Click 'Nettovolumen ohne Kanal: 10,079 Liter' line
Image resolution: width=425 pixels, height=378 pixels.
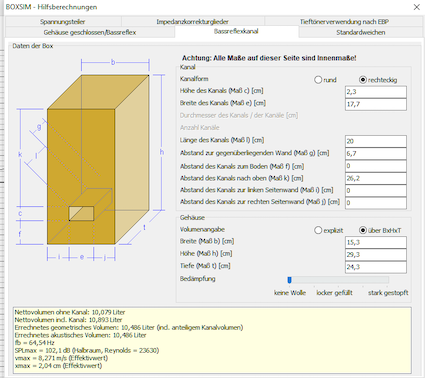70,312
